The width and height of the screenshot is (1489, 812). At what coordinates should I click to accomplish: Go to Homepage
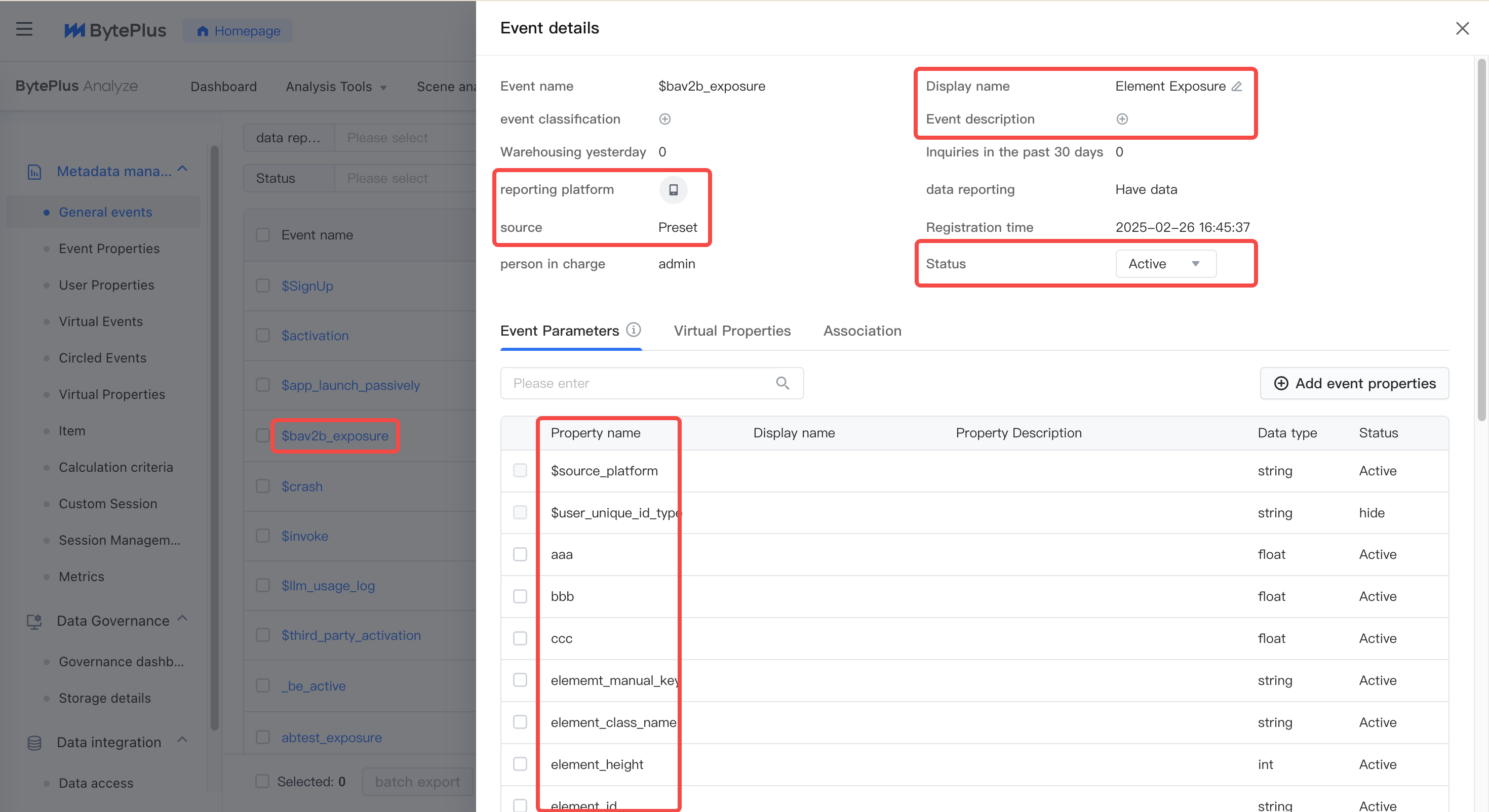[x=238, y=31]
